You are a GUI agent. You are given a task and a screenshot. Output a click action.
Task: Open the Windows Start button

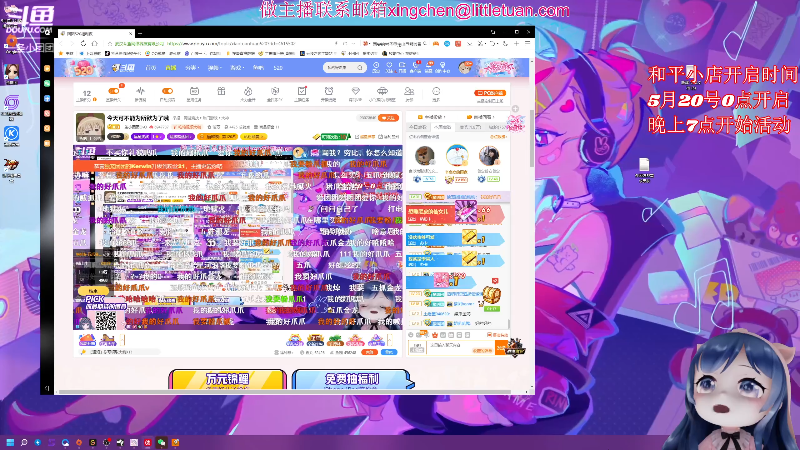[x=10, y=442]
